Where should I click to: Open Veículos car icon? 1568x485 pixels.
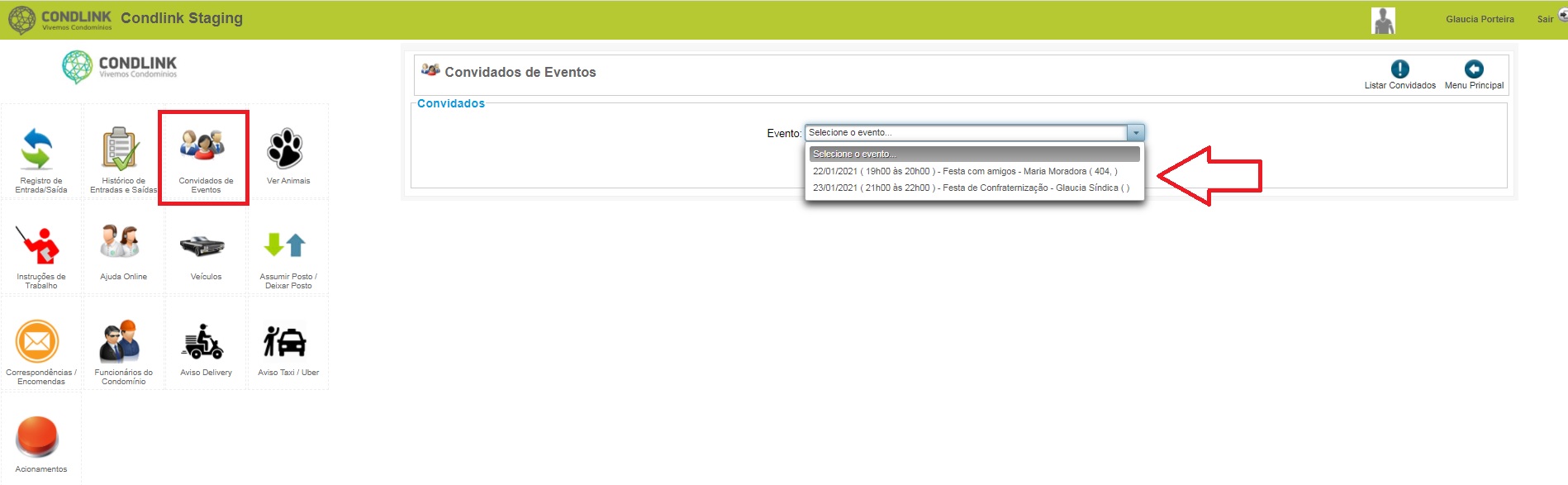tap(202, 245)
